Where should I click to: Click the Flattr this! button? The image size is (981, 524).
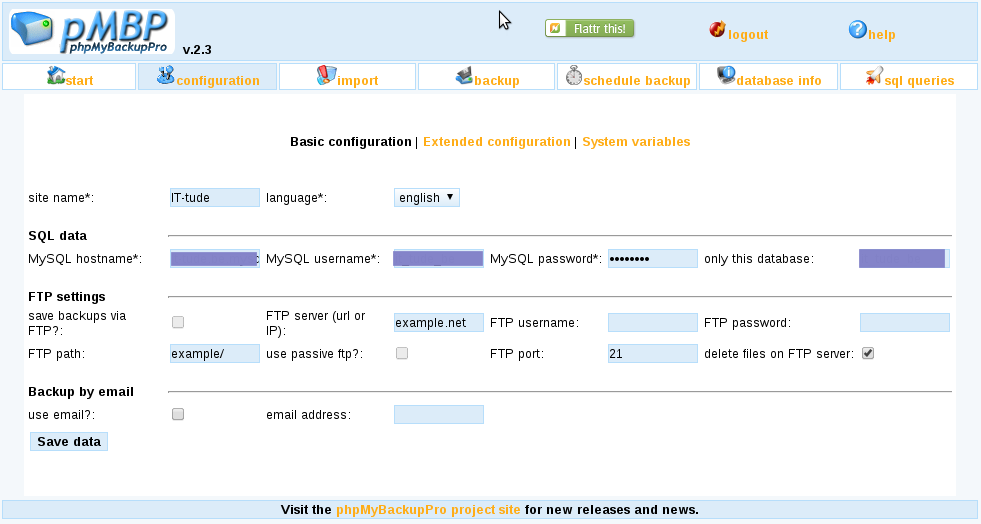pos(589,28)
